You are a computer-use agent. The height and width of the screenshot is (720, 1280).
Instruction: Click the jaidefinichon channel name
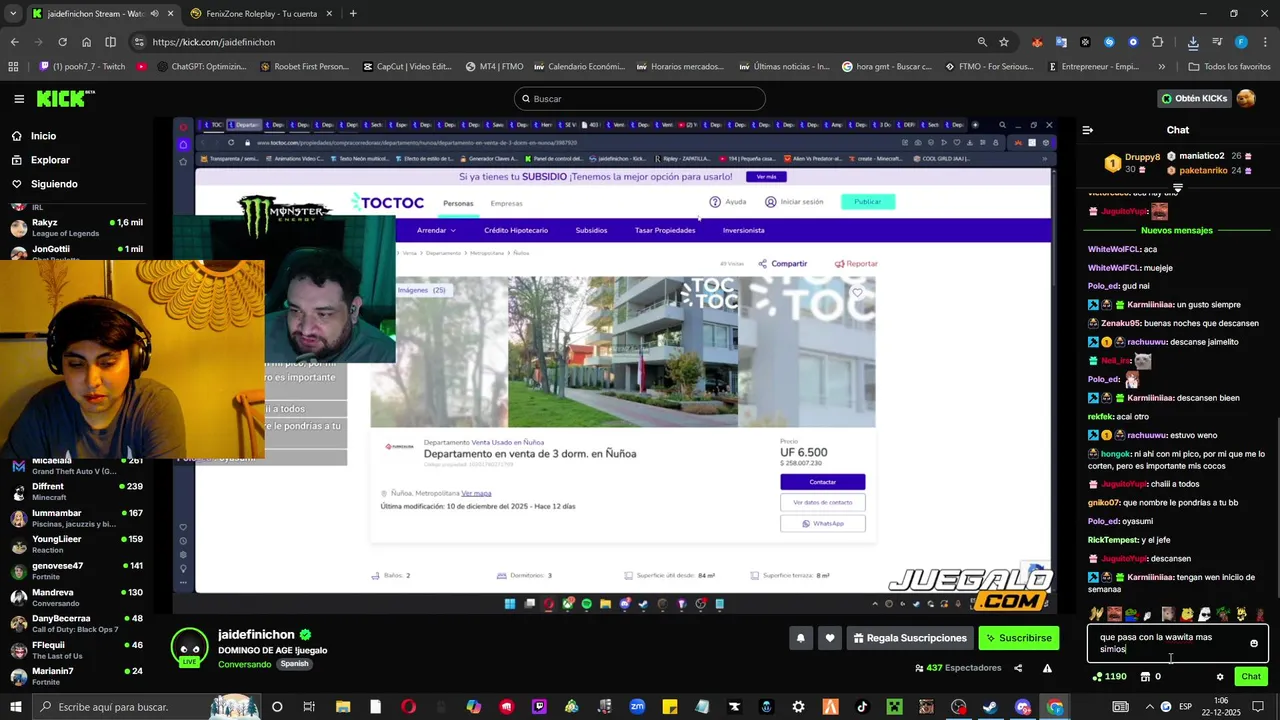click(256, 634)
